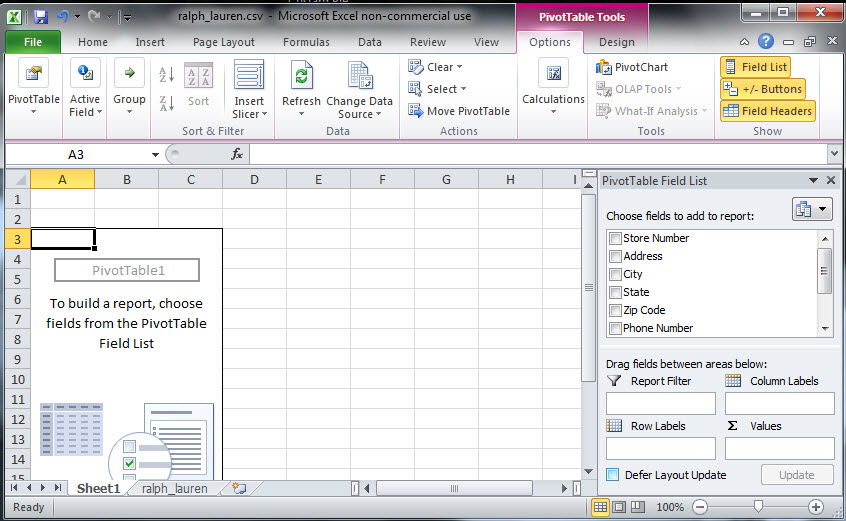Minimize the ribbon with caret icon
The width and height of the screenshot is (846, 521).
click(x=744, y=42)
